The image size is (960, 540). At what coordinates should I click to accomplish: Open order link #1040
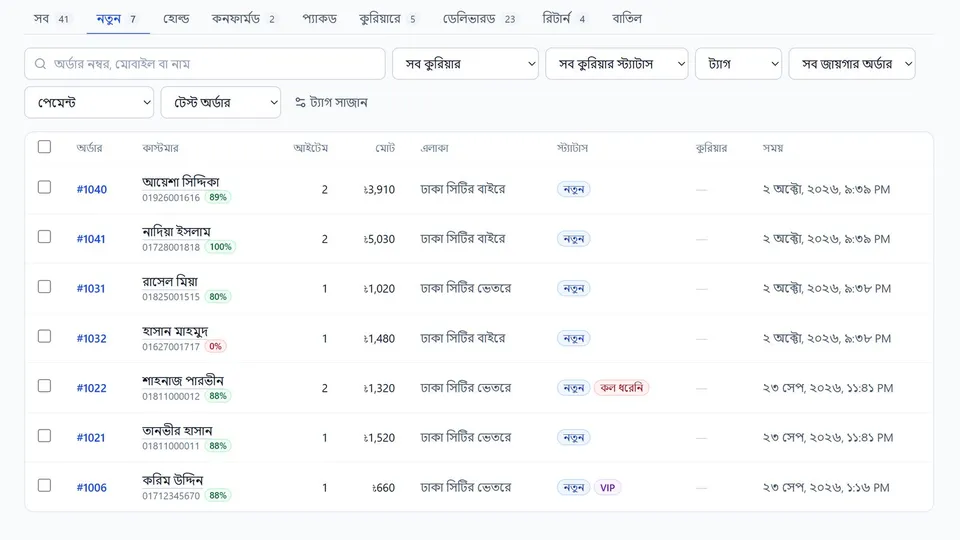coord(92,189)
